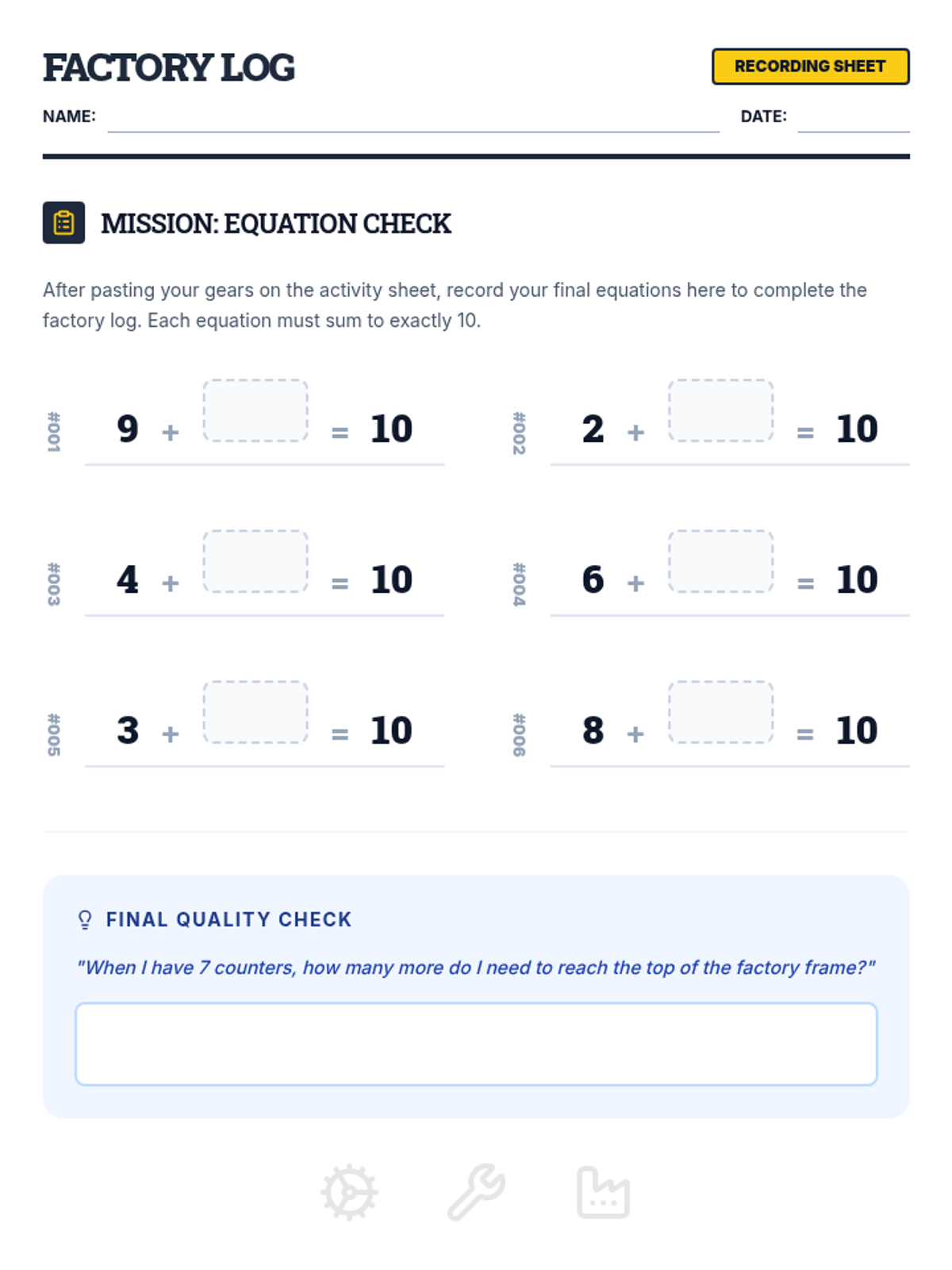The height and width of the screenshot is (1270, 952).
Task: Select the blank box for 4 + equation
Action: point(255,561)
